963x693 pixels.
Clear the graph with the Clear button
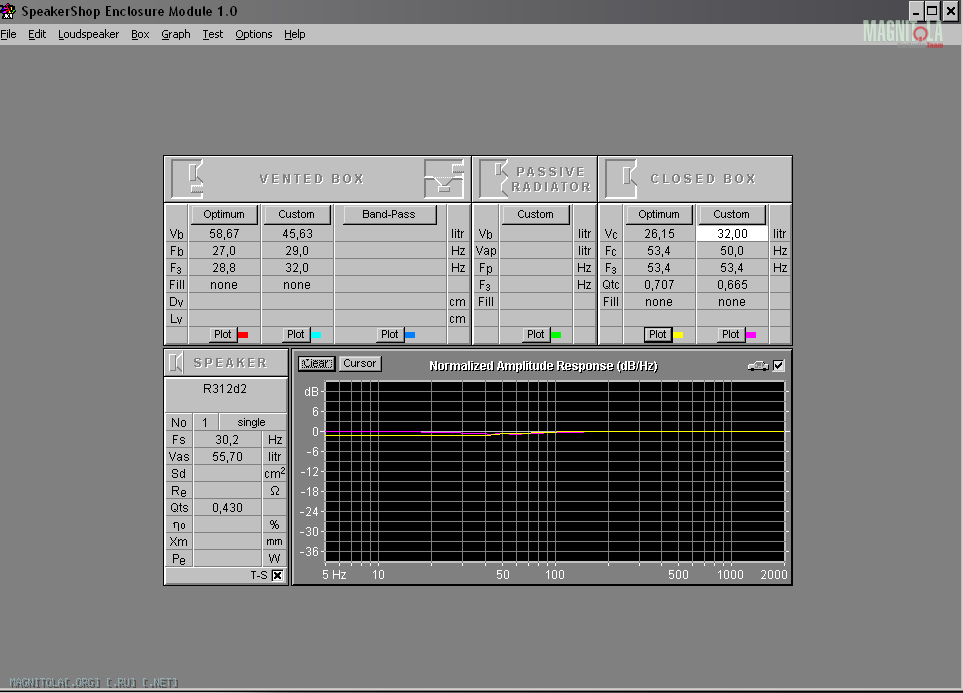[x=316, y=364]
